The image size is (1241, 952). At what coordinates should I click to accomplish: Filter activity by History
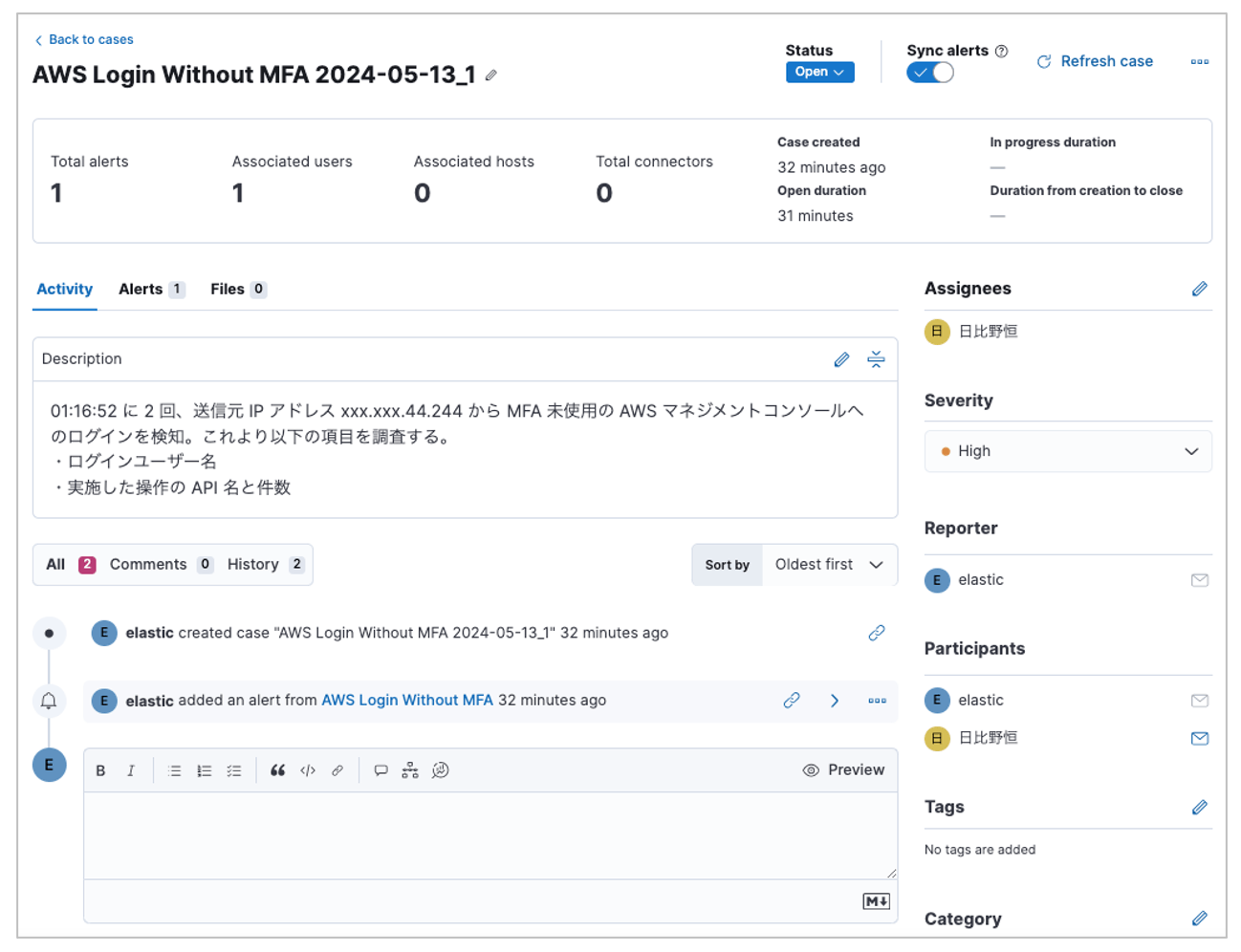(x=266, y=565)
